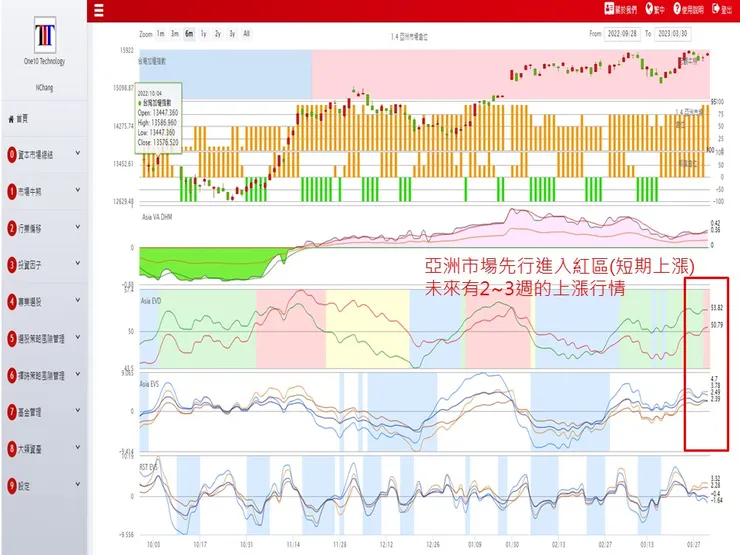
Task: Click the Open: 13447.360 tooltip value
Action: [158, 113]
